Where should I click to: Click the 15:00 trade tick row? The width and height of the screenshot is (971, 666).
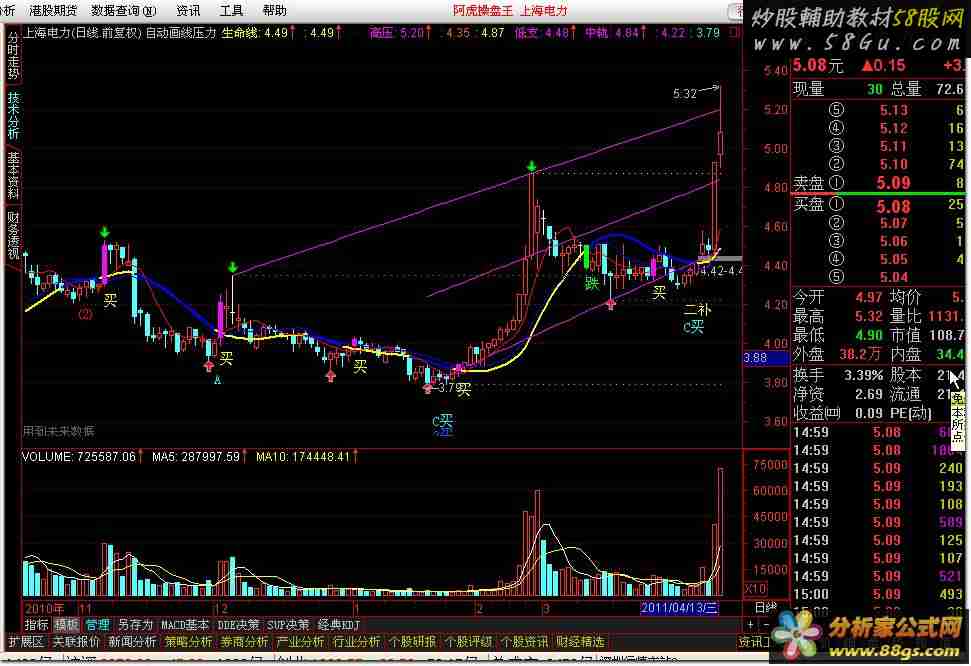coord(878,594)
